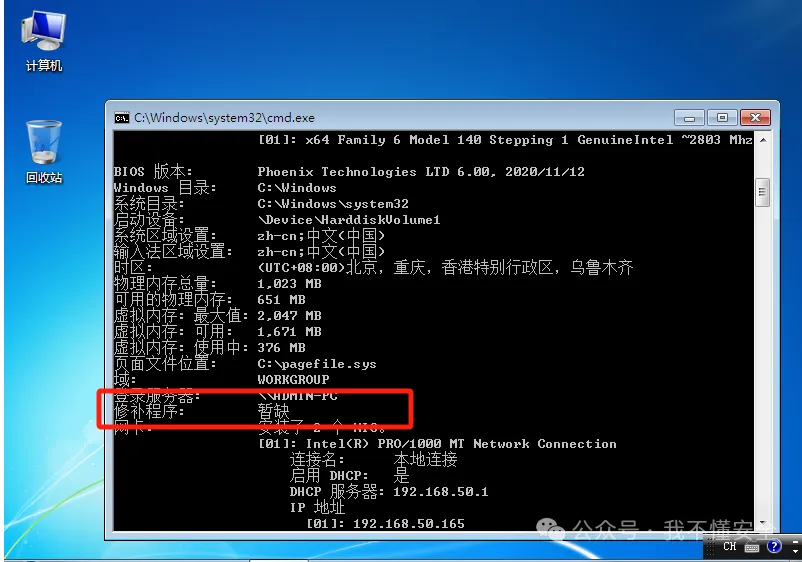Click the IP address '192.168.50.165' line

[385, 524]
